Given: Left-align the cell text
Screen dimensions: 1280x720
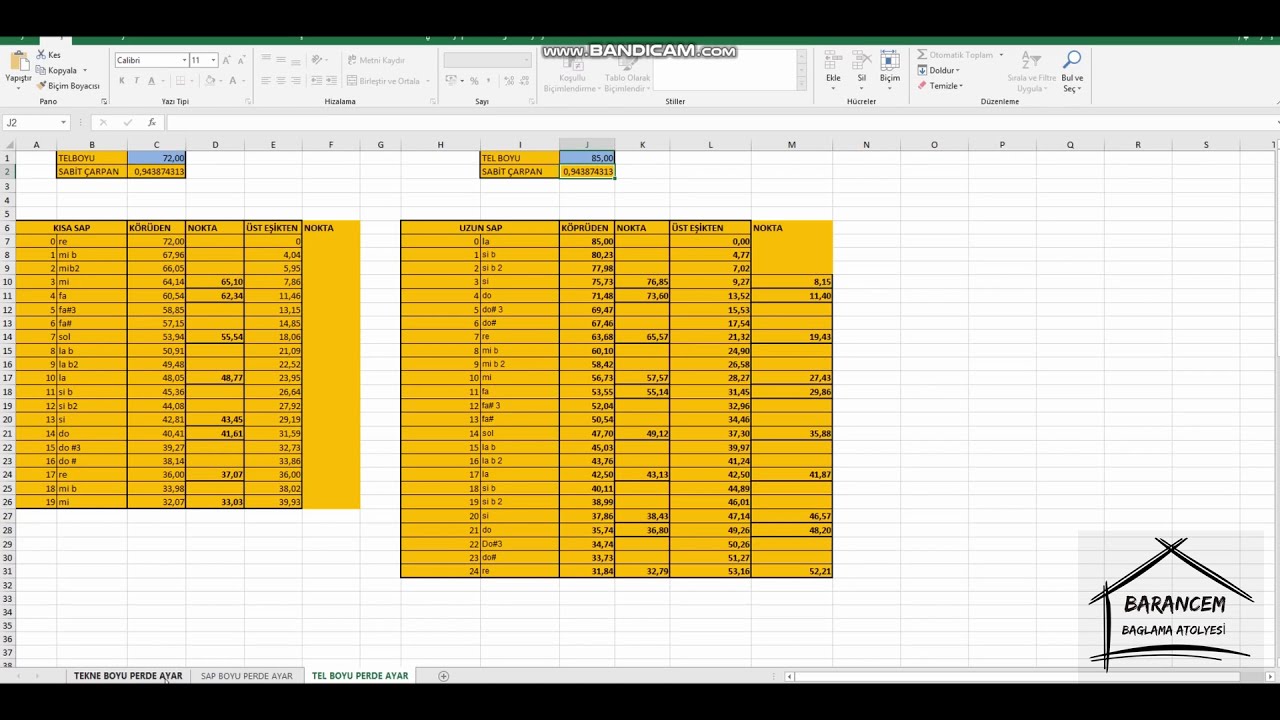Looking at the screenshot, I should 266,81.
